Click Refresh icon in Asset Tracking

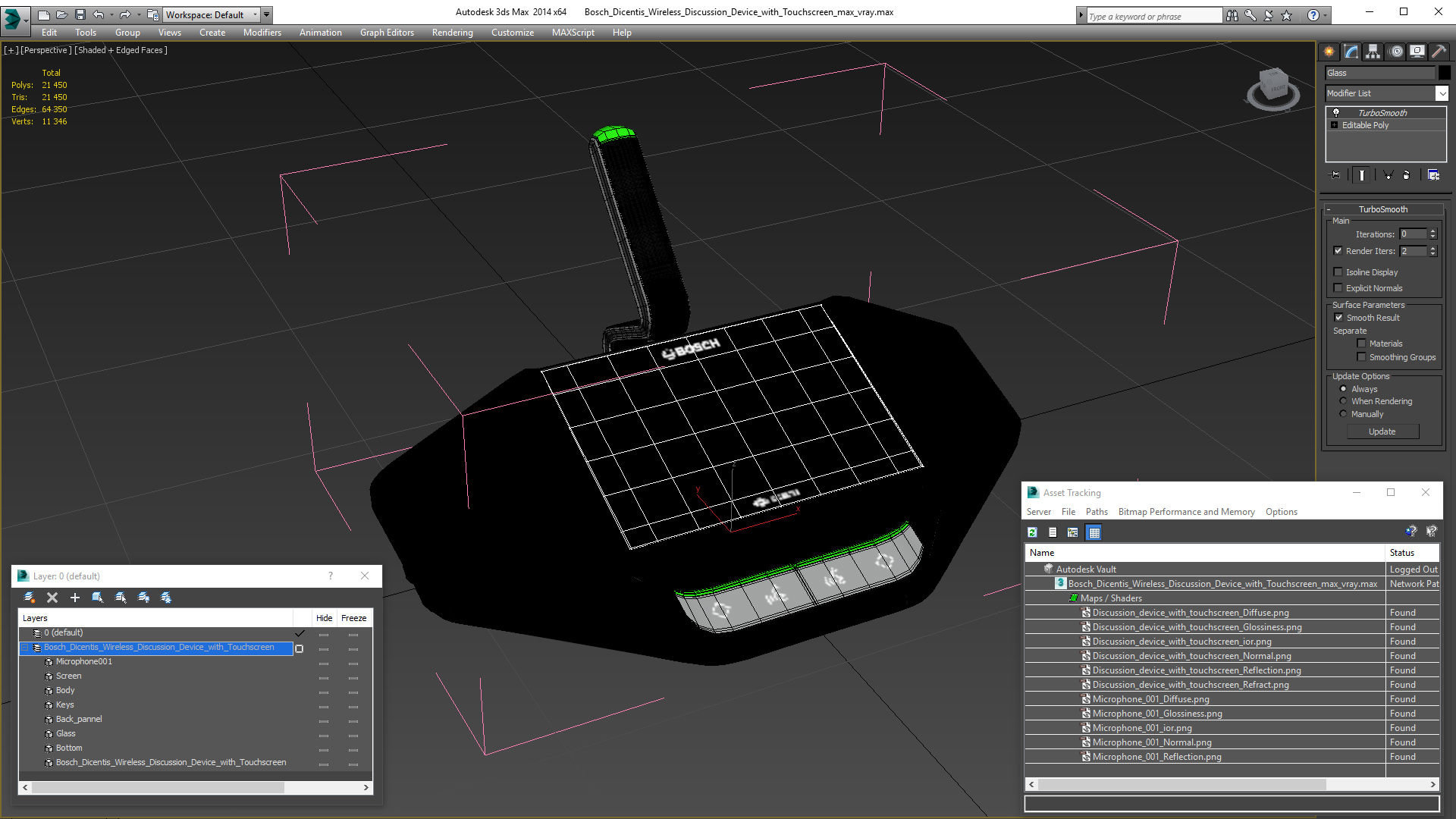point(1033,532)
